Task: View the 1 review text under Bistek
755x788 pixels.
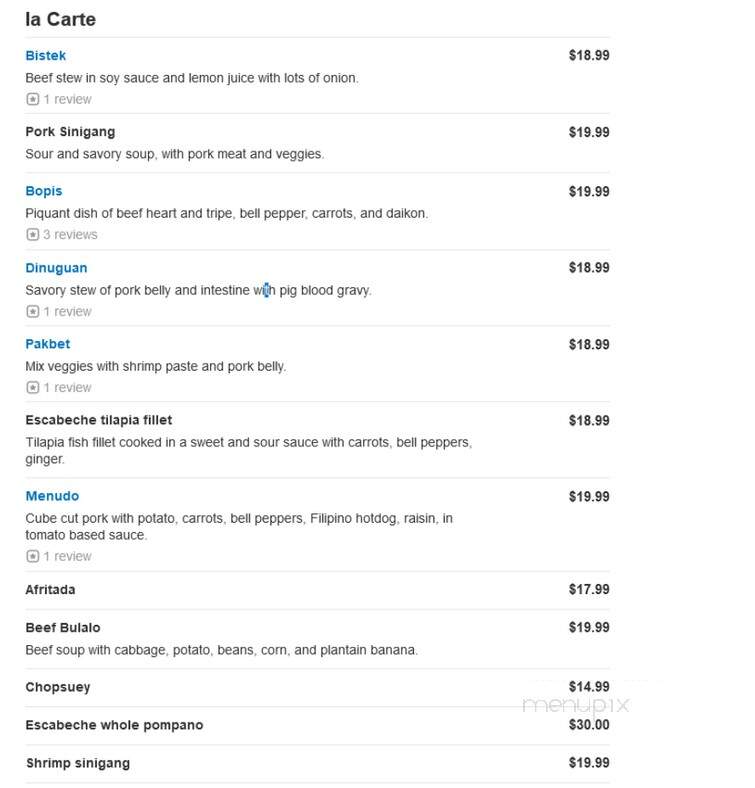Action: [67, 99]
